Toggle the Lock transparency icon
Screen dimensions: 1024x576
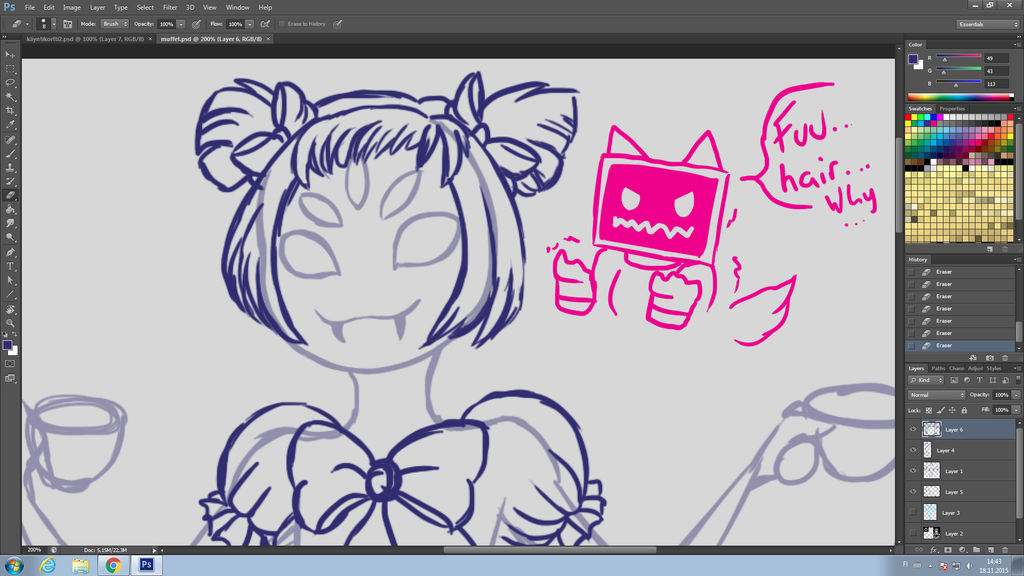coord(928,410)
